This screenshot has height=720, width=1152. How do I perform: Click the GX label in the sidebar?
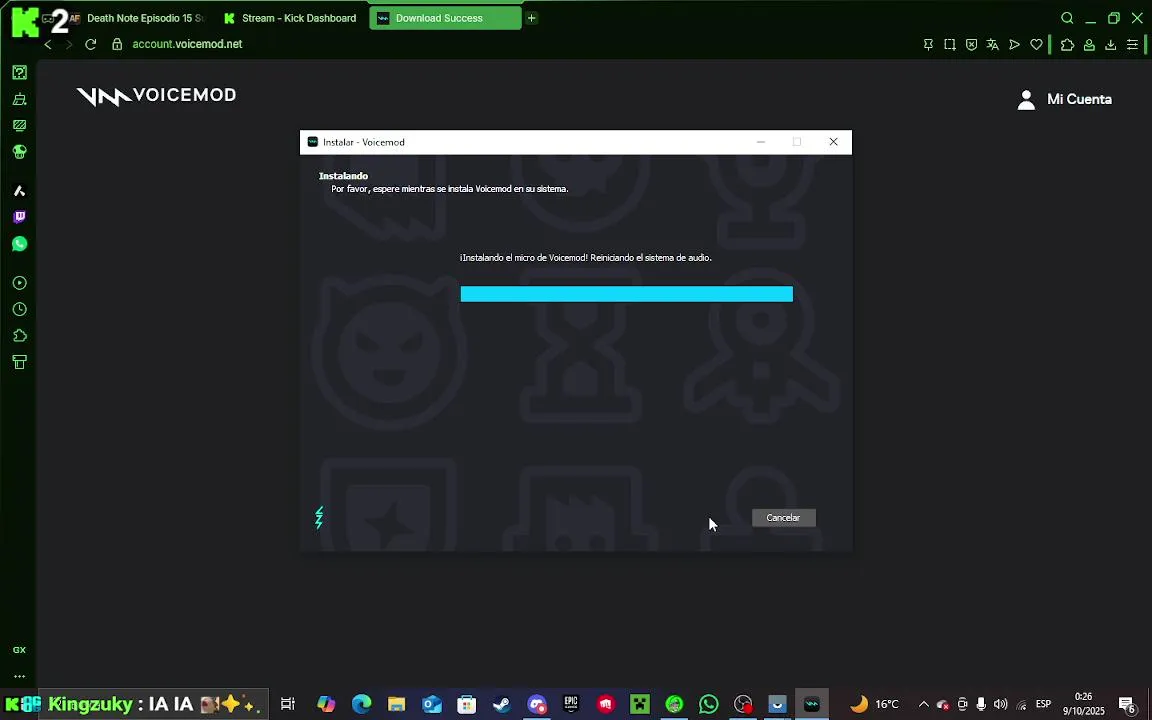point(19,649)
